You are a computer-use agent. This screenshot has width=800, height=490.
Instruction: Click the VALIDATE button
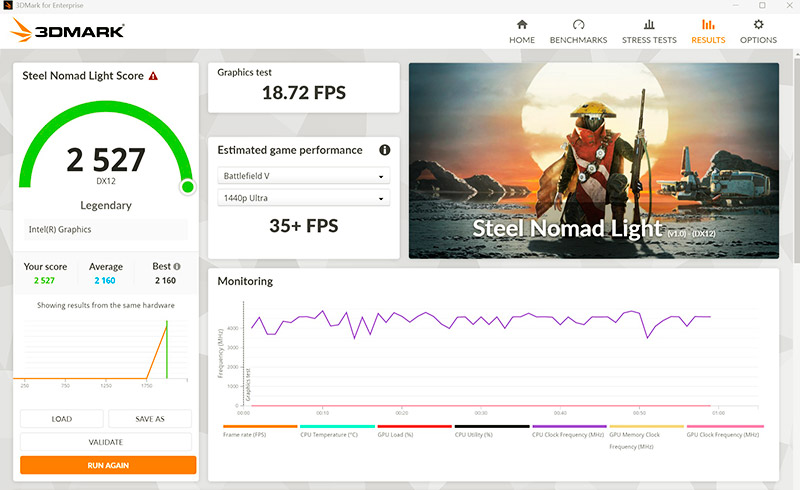(x=105, y=442)
